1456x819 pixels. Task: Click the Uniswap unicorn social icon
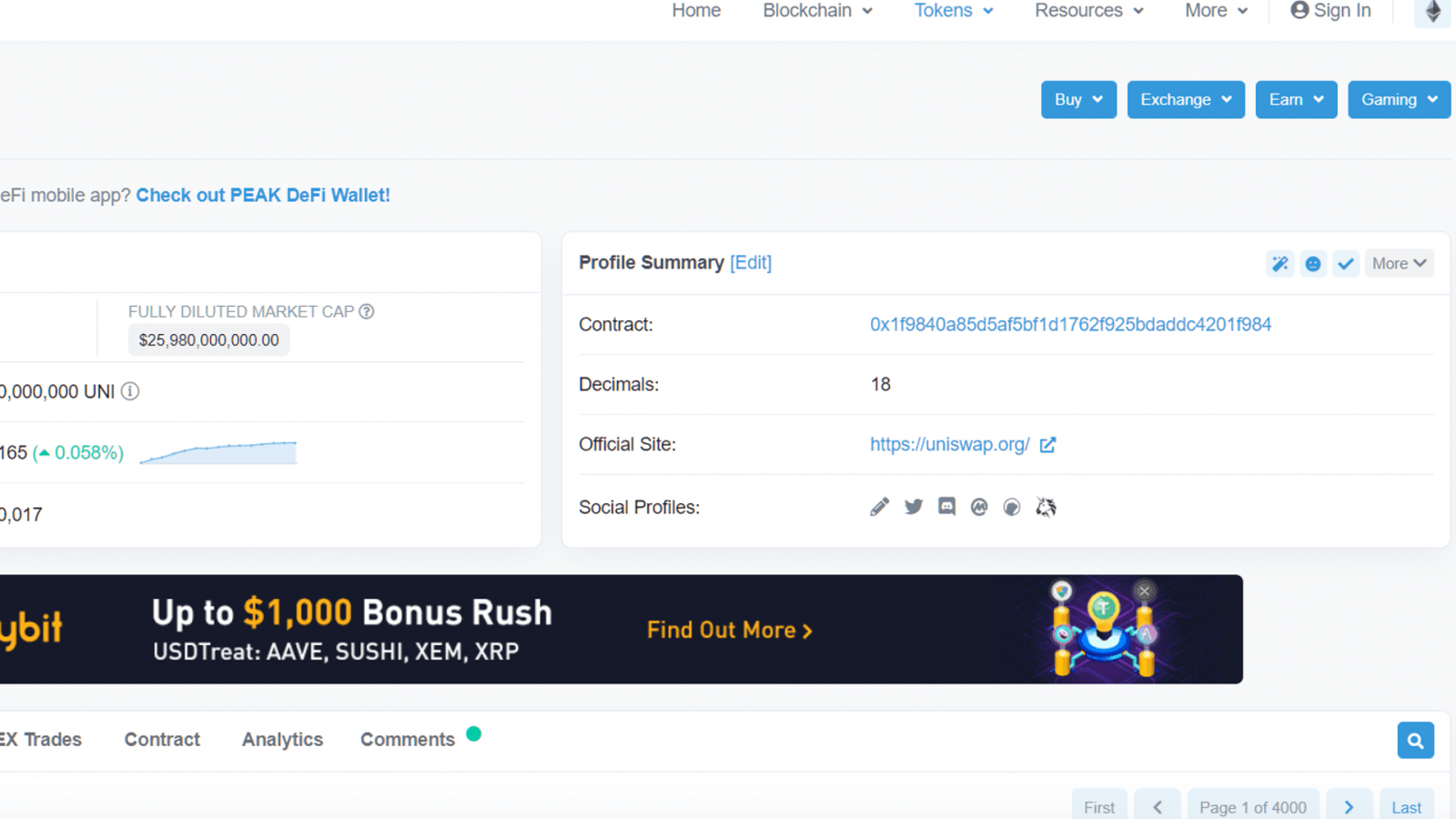coord(1046,507)
